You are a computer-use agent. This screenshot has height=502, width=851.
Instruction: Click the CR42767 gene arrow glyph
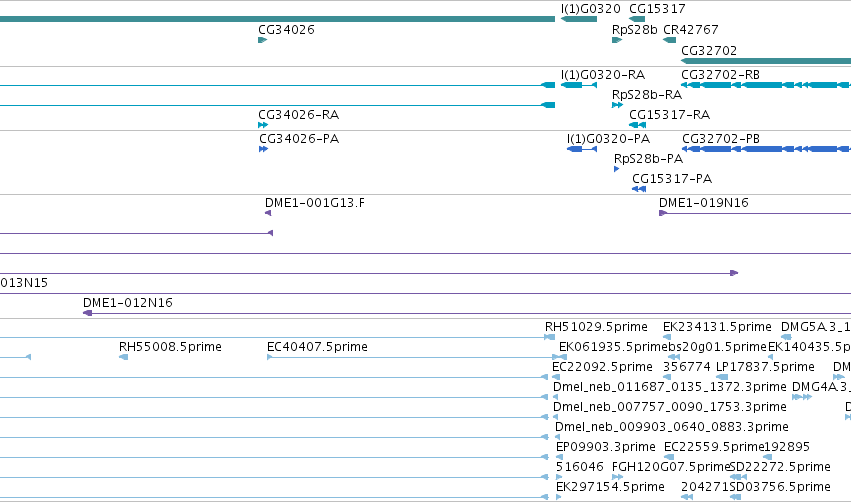pos(670,40)
